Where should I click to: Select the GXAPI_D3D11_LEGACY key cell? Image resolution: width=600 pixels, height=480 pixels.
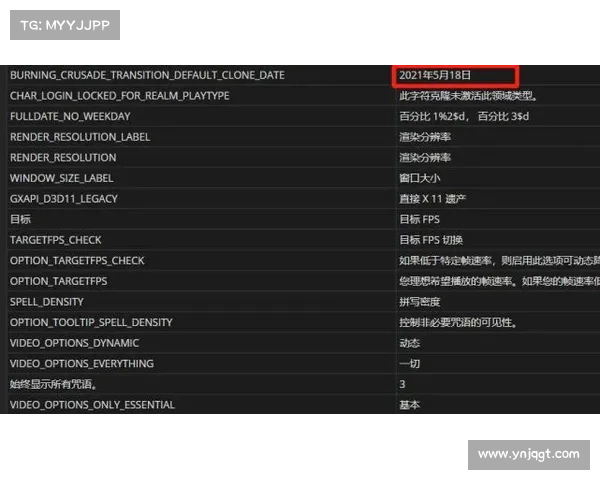[x=63, y=199]
